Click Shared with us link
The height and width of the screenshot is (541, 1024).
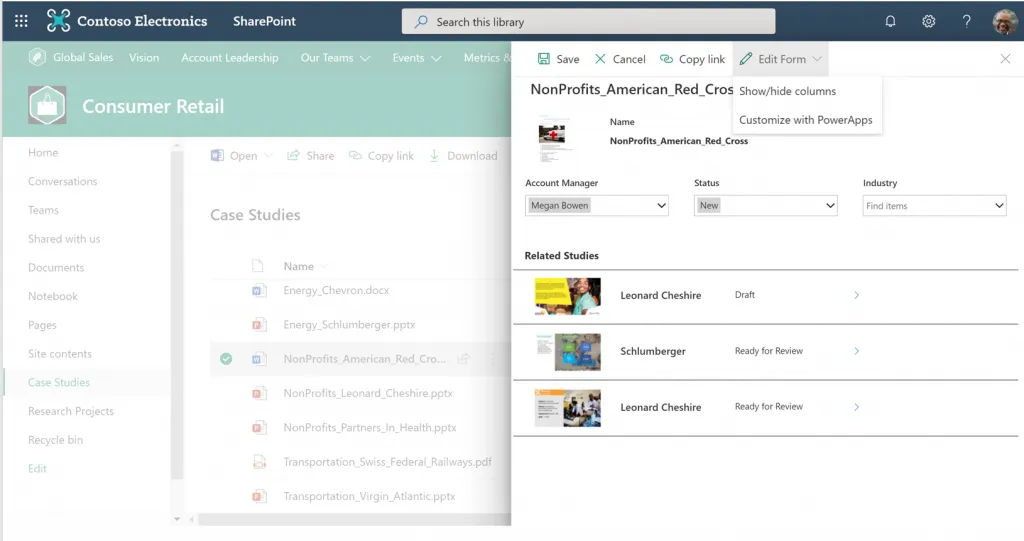pyautogui.click(x=64, y=238)
